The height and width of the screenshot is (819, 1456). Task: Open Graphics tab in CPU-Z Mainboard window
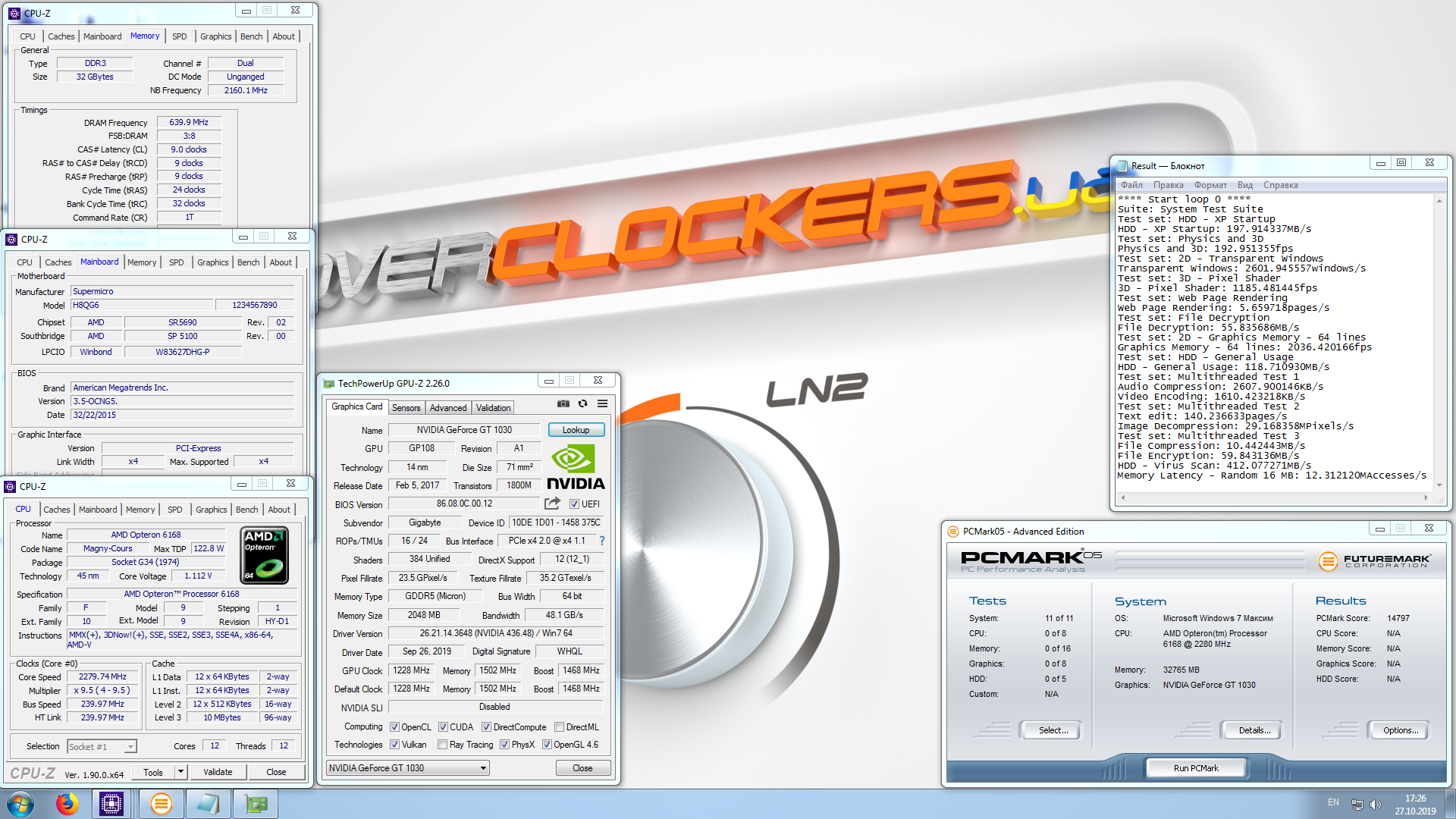212,262
